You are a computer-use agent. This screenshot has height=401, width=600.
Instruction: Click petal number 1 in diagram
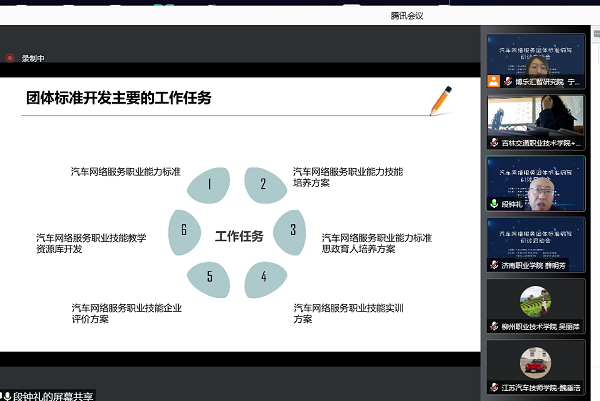(209, 184)
